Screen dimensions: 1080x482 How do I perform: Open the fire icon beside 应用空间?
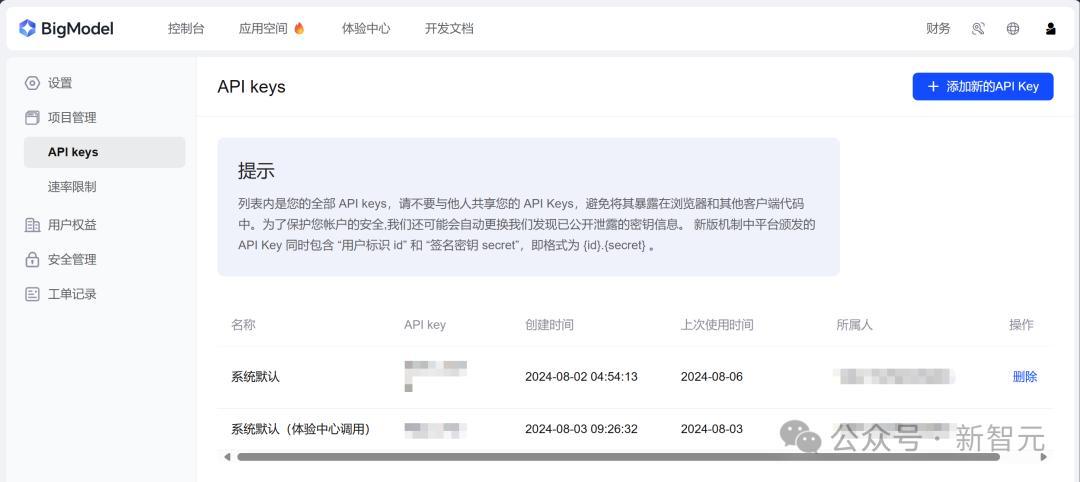(299, 28)
